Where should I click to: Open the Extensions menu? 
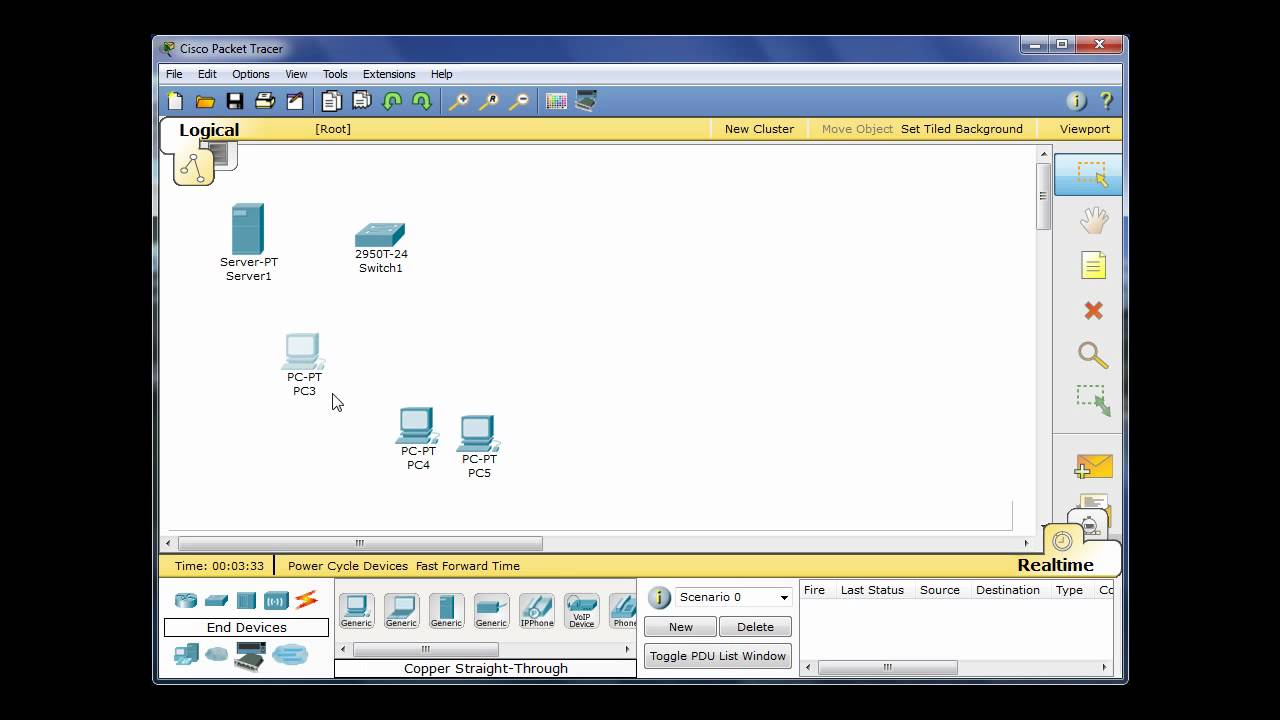click(x=389, y=74)
